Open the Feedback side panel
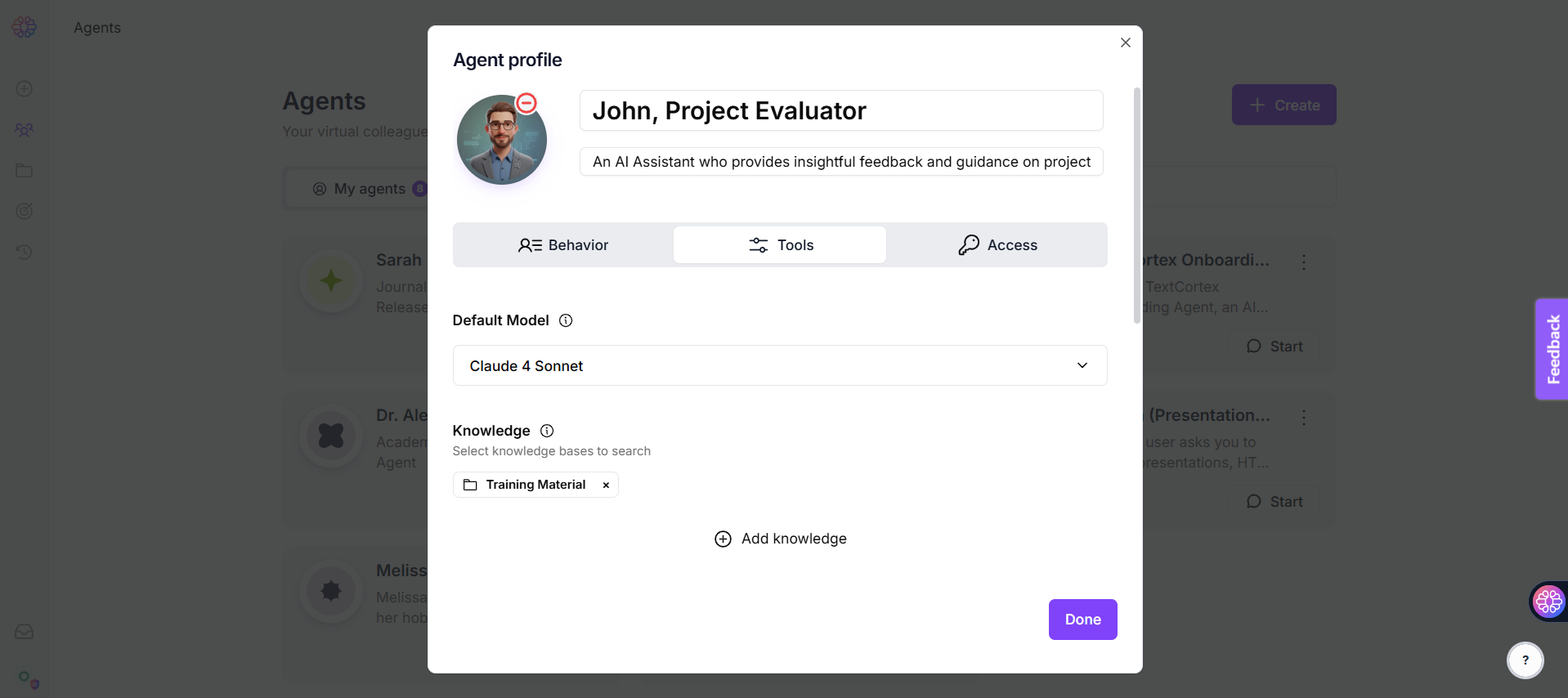Image resolution: width=1568 pixels, height=698 pixels. pos(1552,349)
